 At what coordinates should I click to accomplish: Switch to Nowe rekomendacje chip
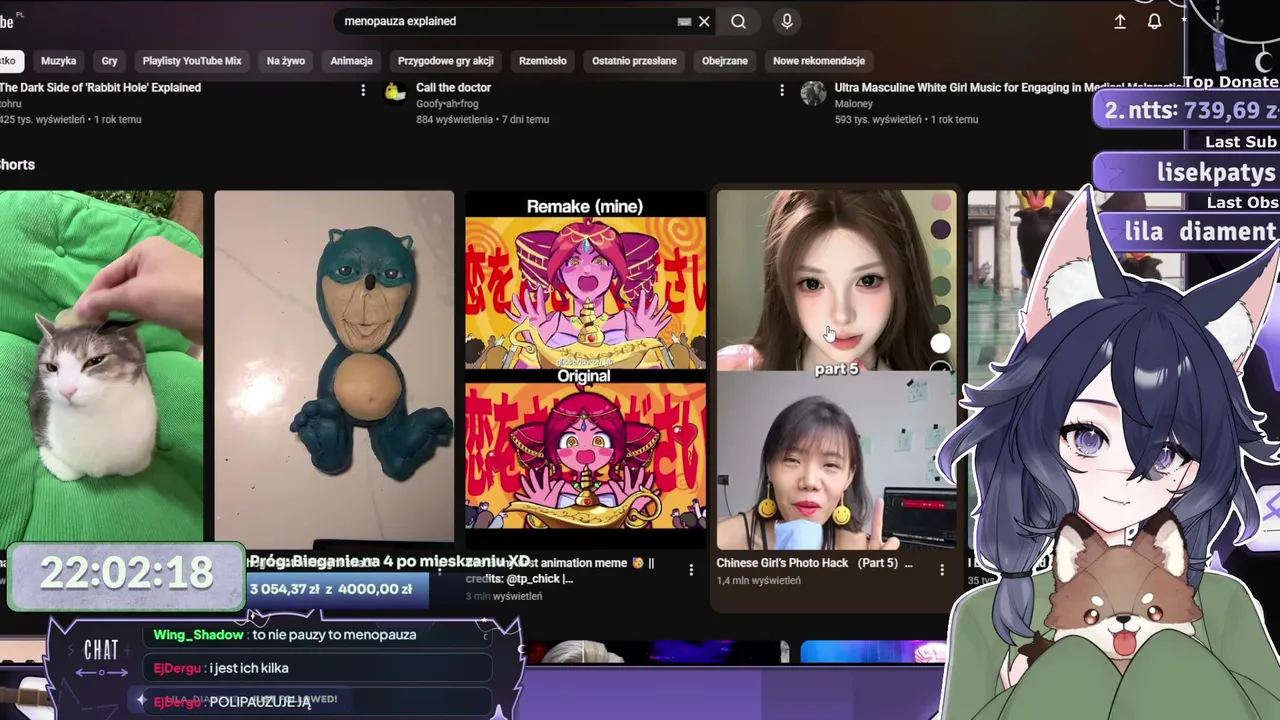click(819, 61)
